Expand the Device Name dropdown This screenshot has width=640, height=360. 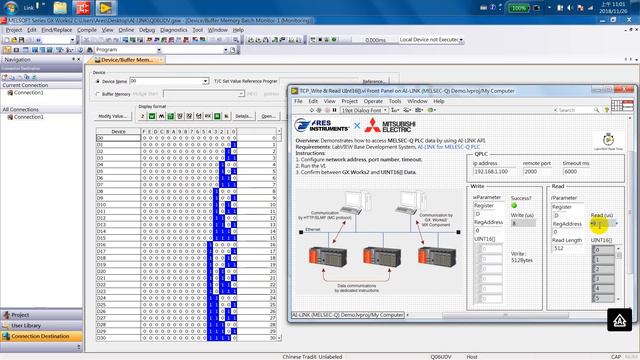tap(205, 81)
